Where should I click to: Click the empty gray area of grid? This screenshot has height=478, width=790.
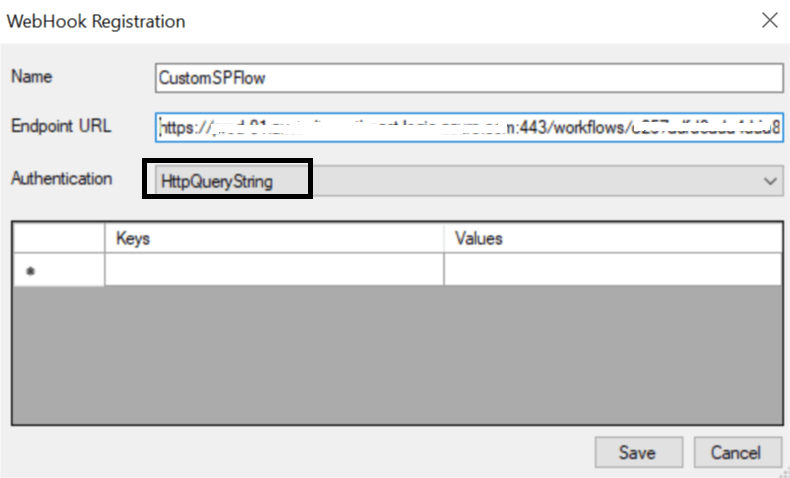(x=400, y=360)
